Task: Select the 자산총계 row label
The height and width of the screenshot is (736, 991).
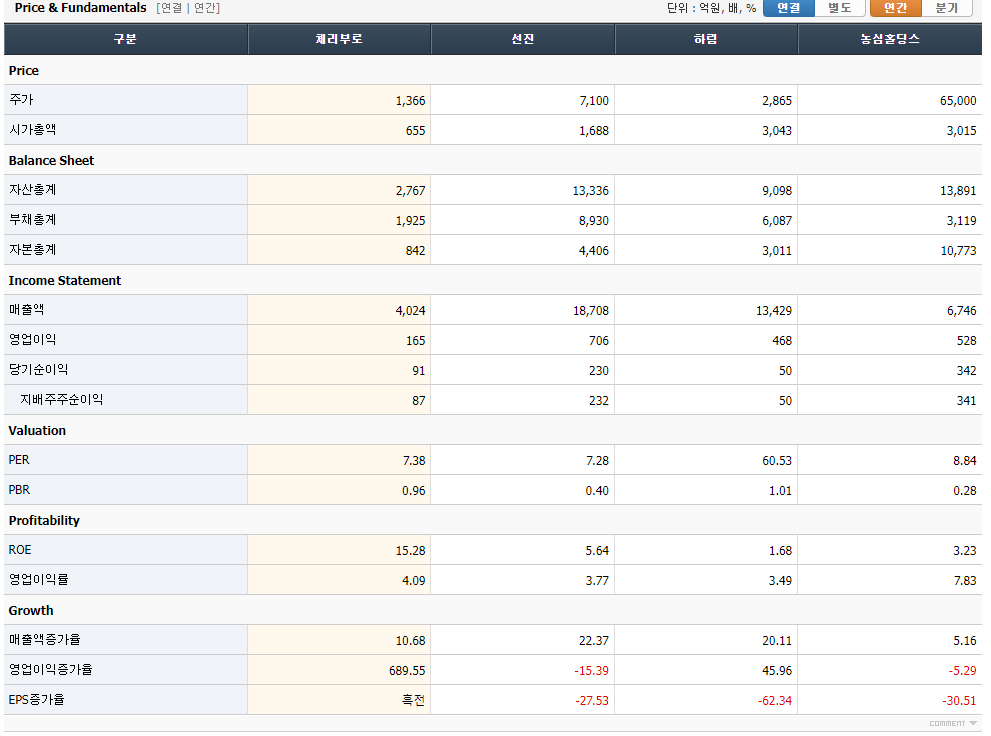Action: click(33, 190)
